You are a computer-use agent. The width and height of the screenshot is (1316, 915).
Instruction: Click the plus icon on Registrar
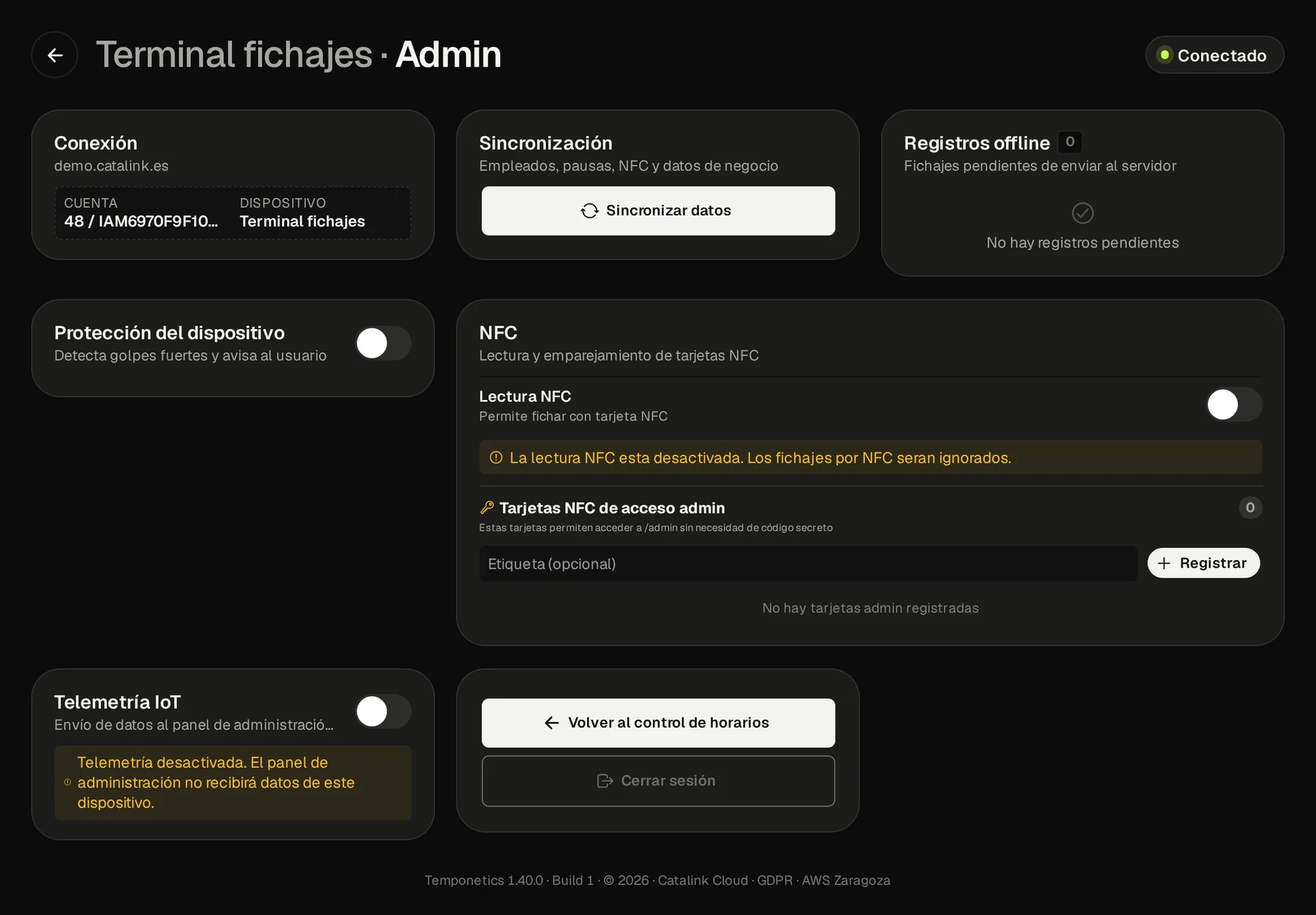tap(1164, 563)
